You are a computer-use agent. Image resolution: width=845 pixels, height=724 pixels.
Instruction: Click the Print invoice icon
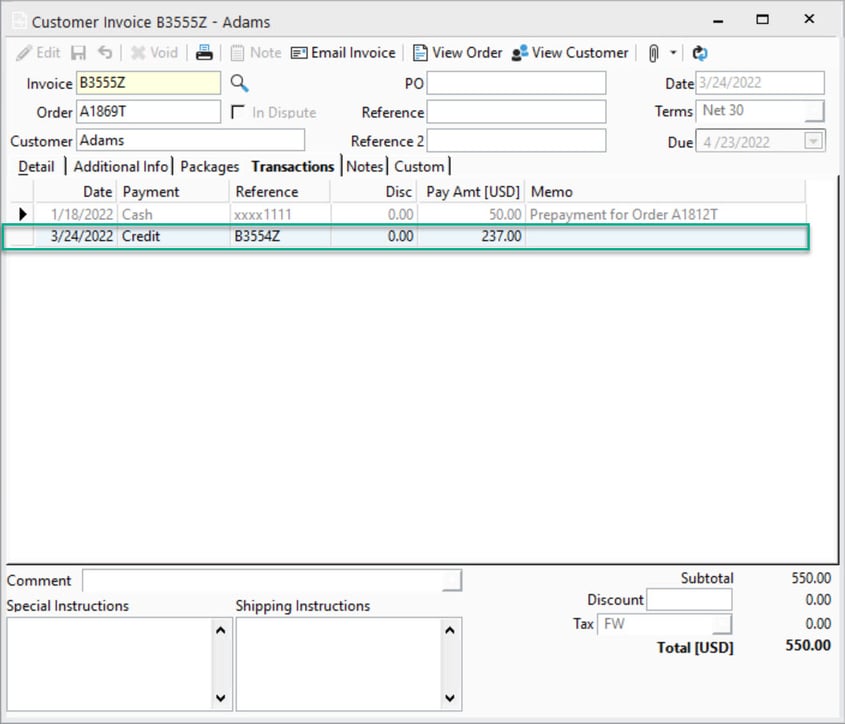point(204,52)
